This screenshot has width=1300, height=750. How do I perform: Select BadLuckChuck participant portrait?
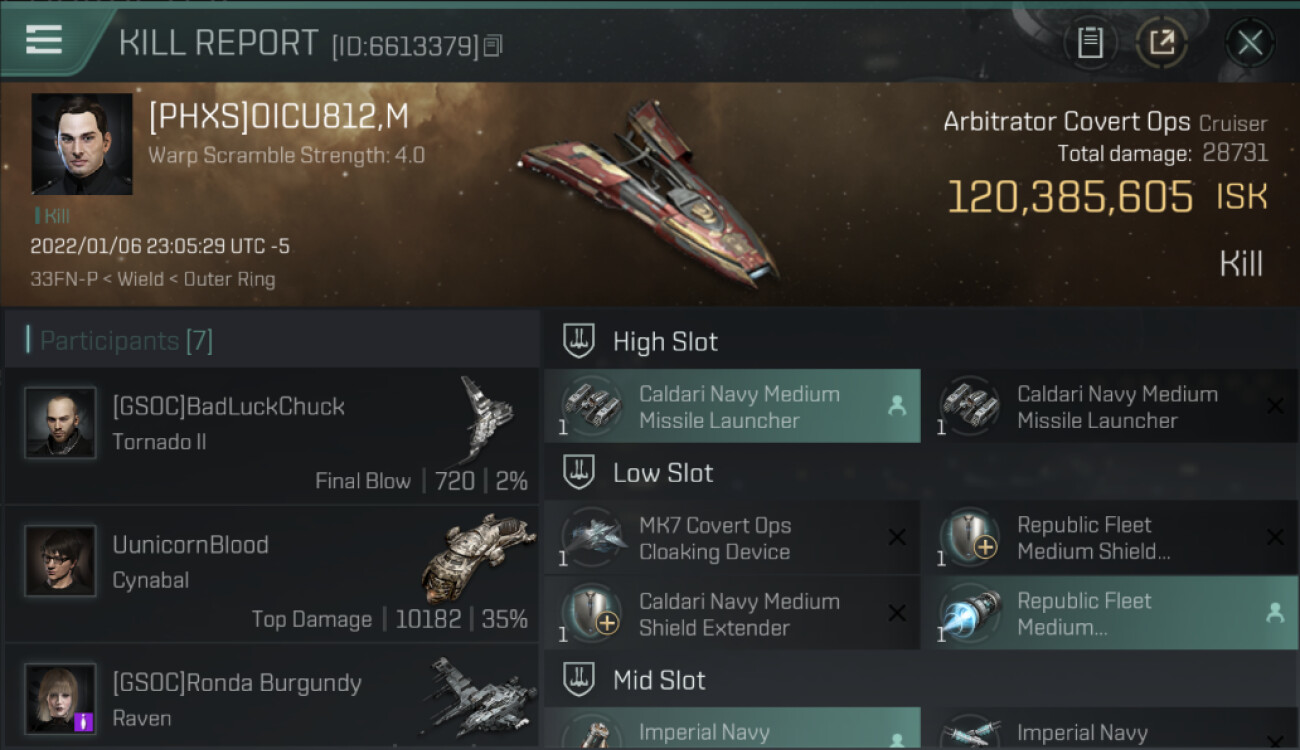click(x=60, y=423)
